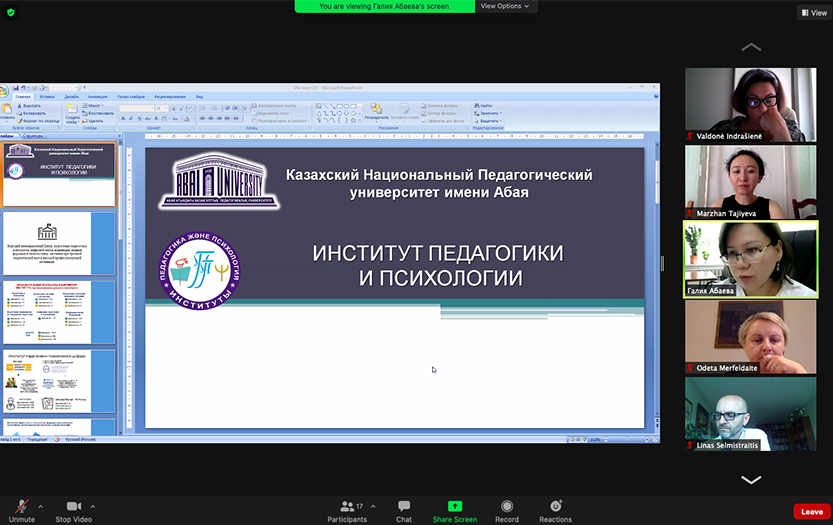Click Создать слайд icon
This screenshot has height=525, width=833.
[x=72, y=109]
